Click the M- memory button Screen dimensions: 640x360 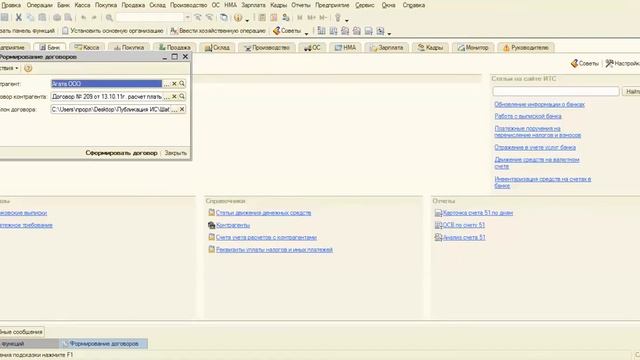(x=323, y=18)
